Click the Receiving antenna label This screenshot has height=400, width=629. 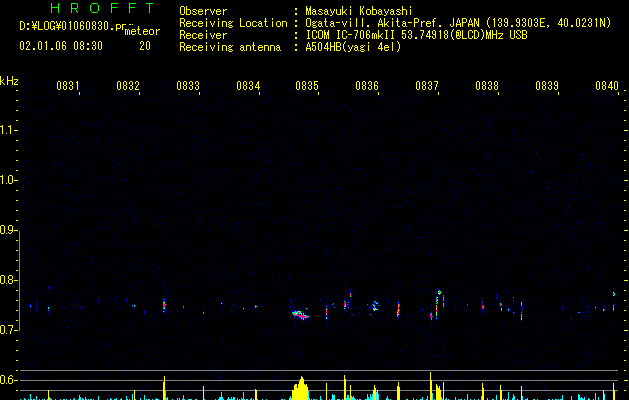coord(230,47)
